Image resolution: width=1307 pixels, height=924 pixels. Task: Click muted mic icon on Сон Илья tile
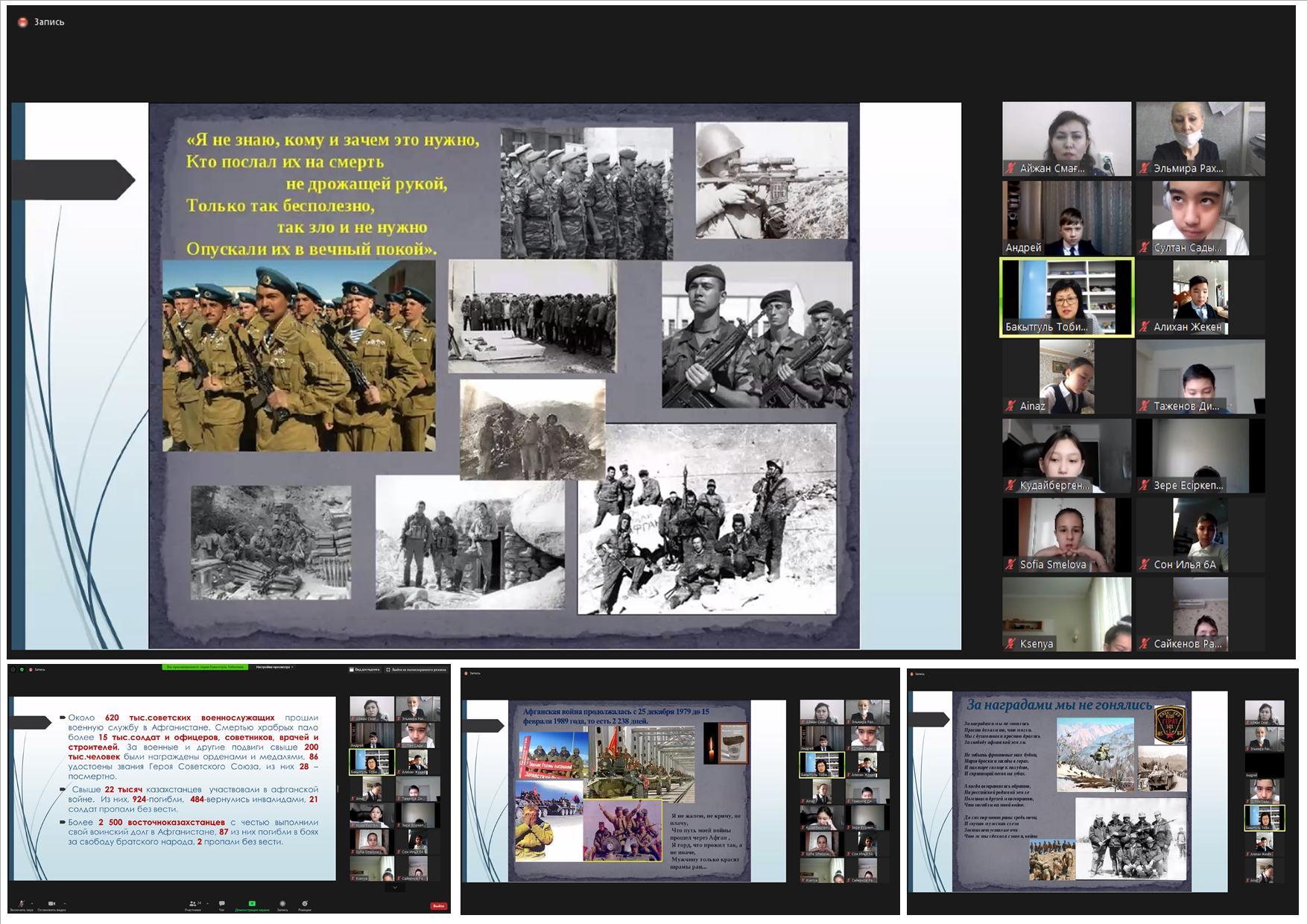[x=1145, y=565]
